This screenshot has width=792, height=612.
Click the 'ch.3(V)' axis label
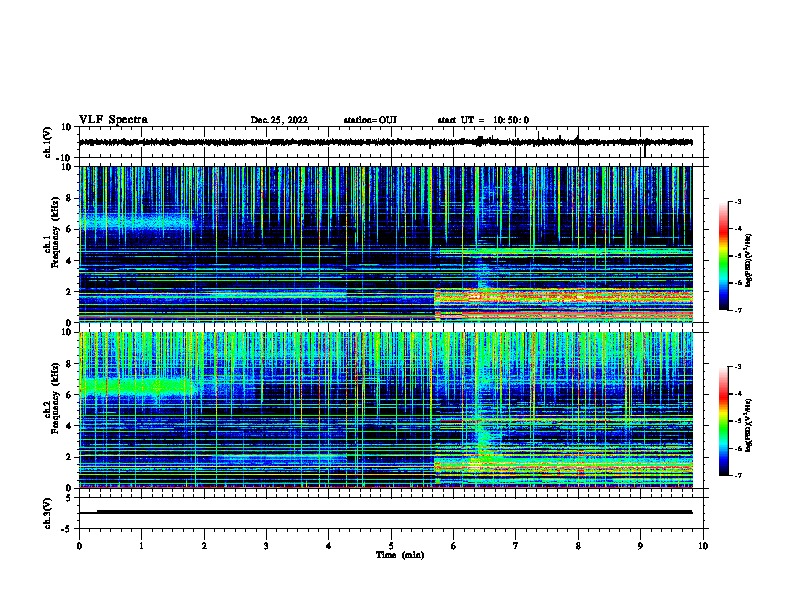(47, 514)
